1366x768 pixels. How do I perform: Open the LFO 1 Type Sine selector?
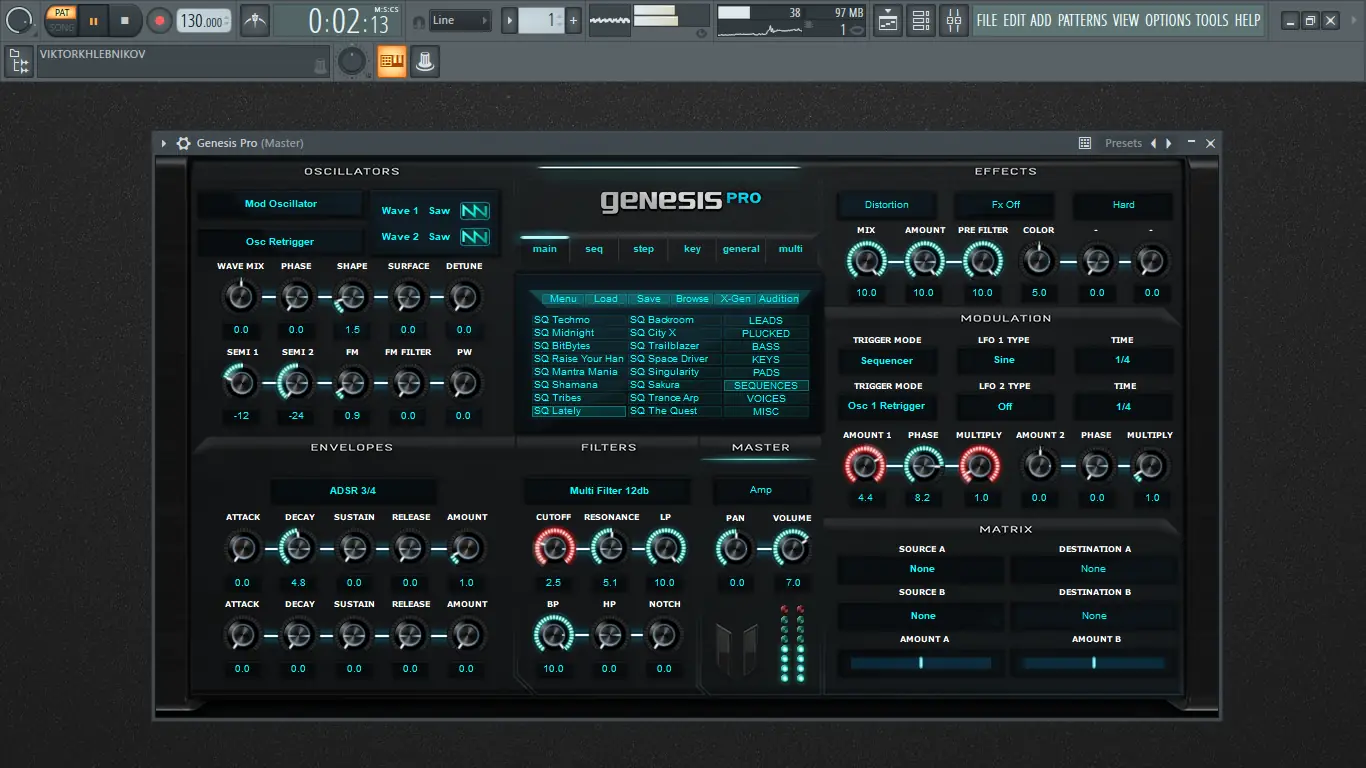click(1004, 360)
